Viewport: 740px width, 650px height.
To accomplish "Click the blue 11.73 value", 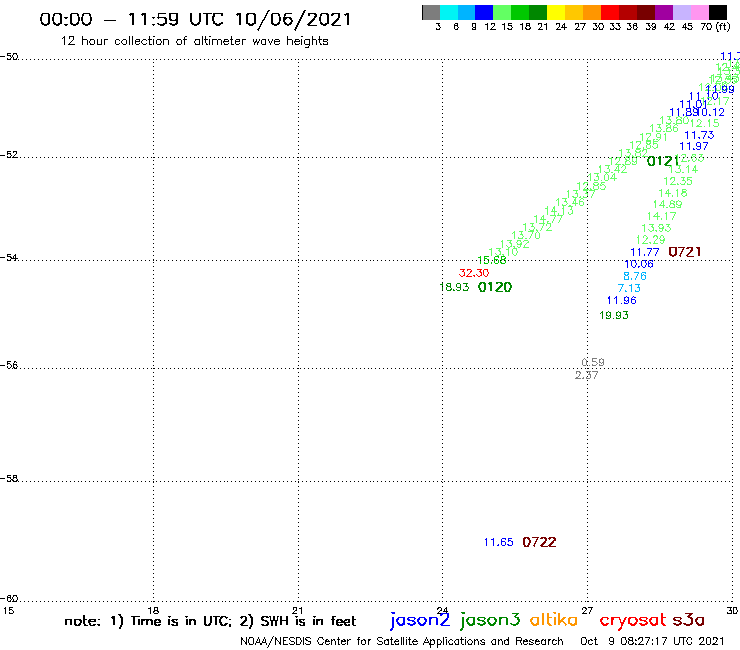I will 699,135.
